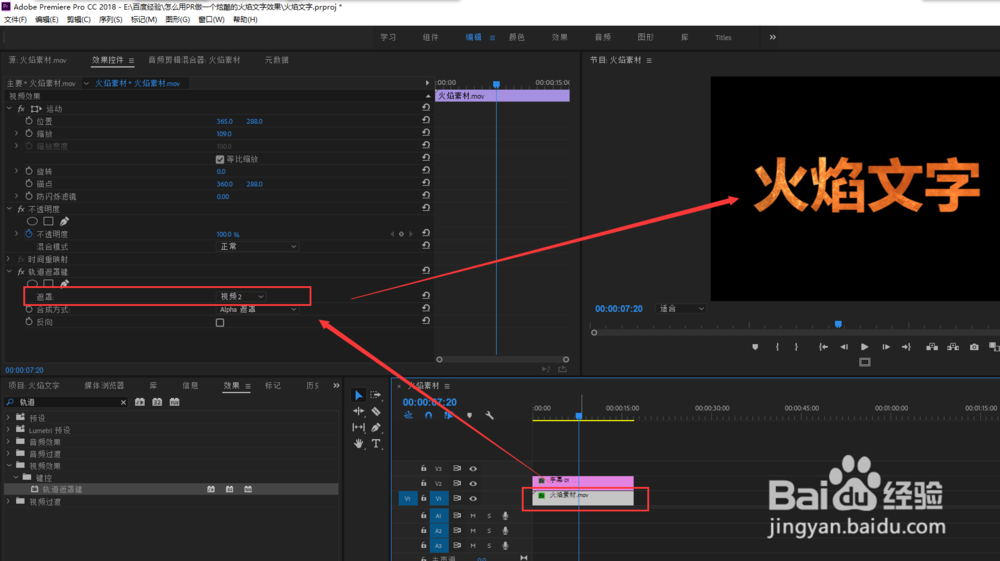Solo audio track A2

[x=489, y=530]
